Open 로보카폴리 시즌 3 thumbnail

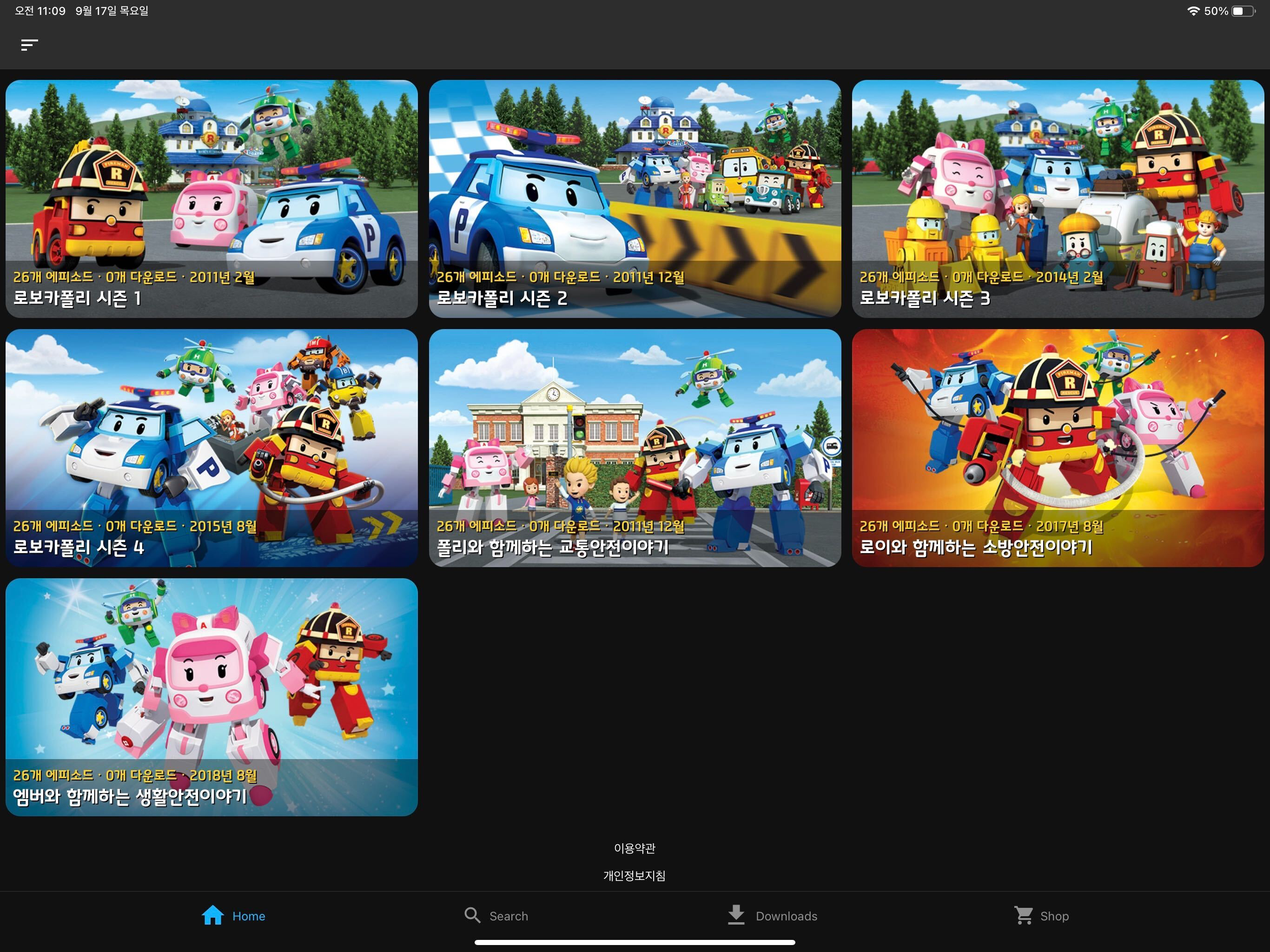1058,198
